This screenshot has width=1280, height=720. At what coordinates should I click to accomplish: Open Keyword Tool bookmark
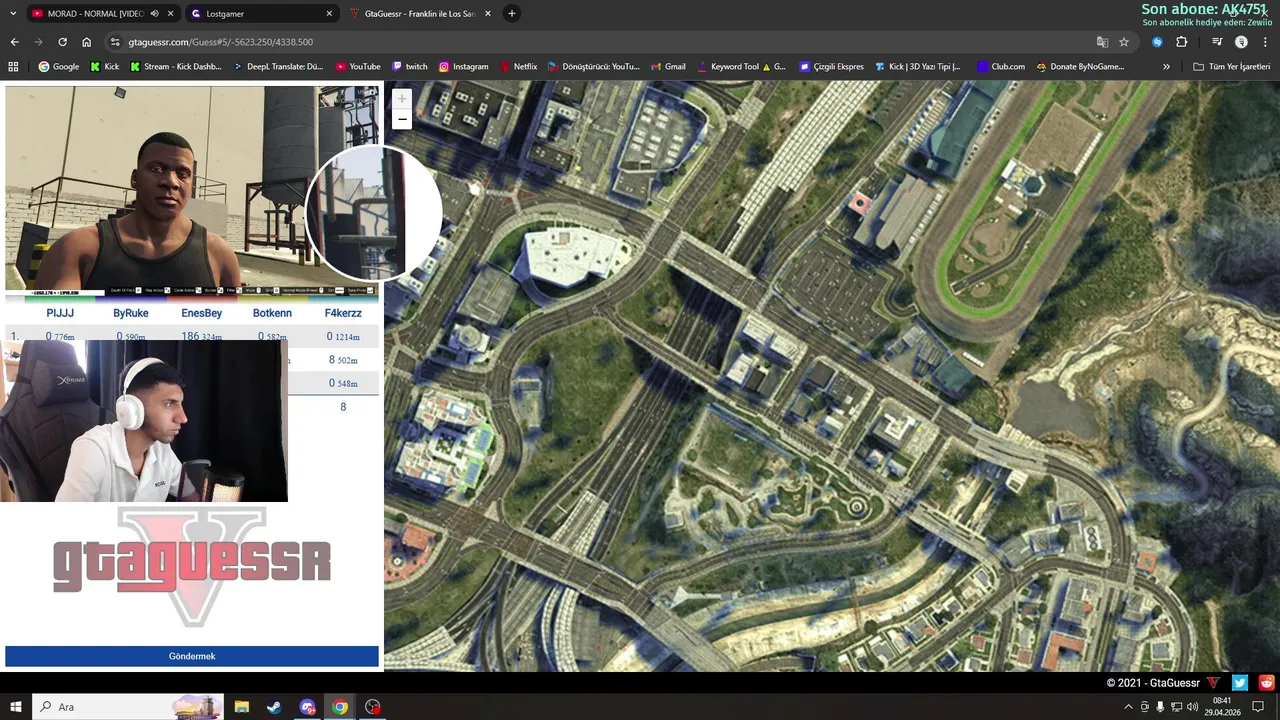(x=740, y=67)
